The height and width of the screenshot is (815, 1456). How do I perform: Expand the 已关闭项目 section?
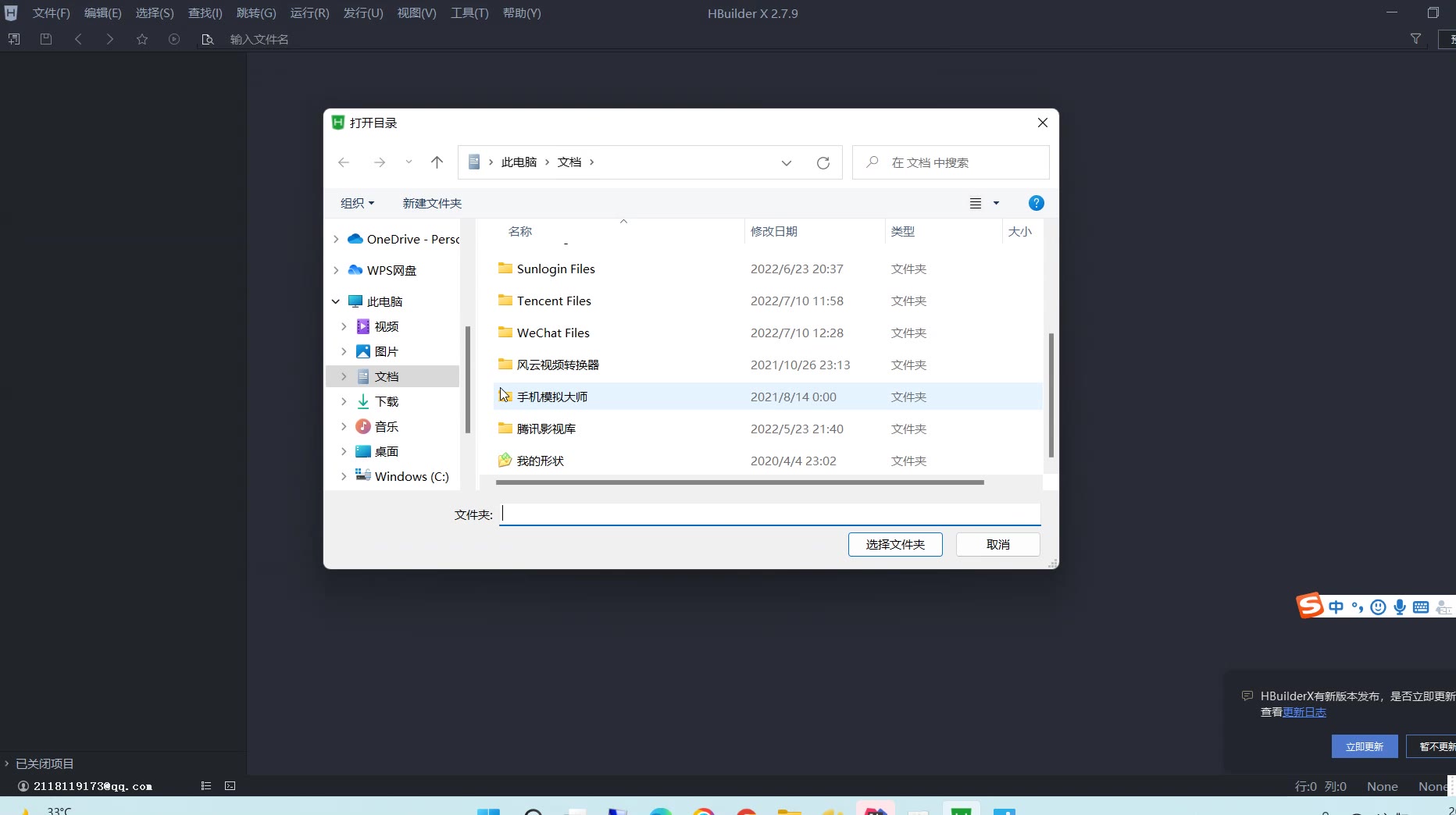click(x=6, y=763)
